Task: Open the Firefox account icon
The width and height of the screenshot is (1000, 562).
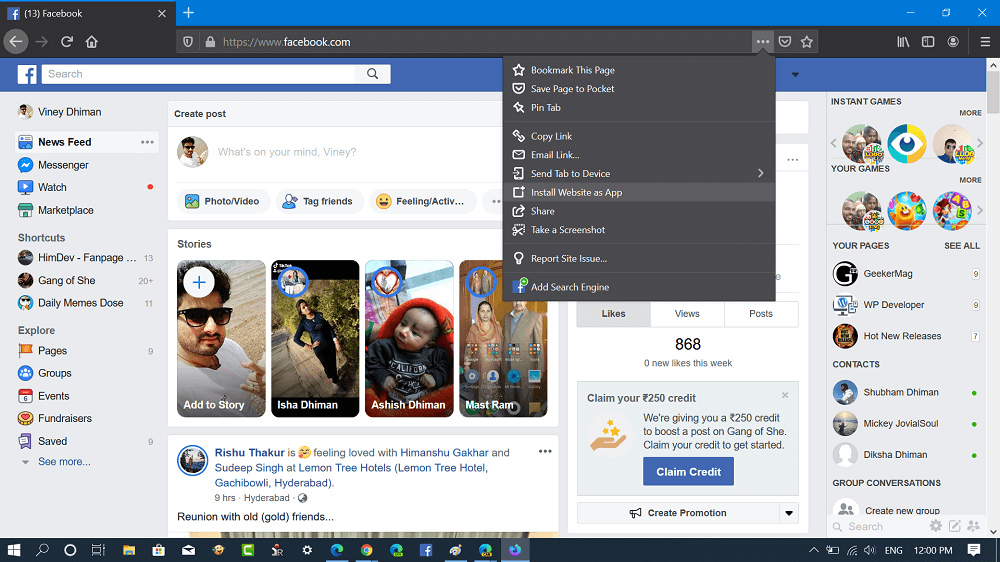Action: (x=953, y=42)
